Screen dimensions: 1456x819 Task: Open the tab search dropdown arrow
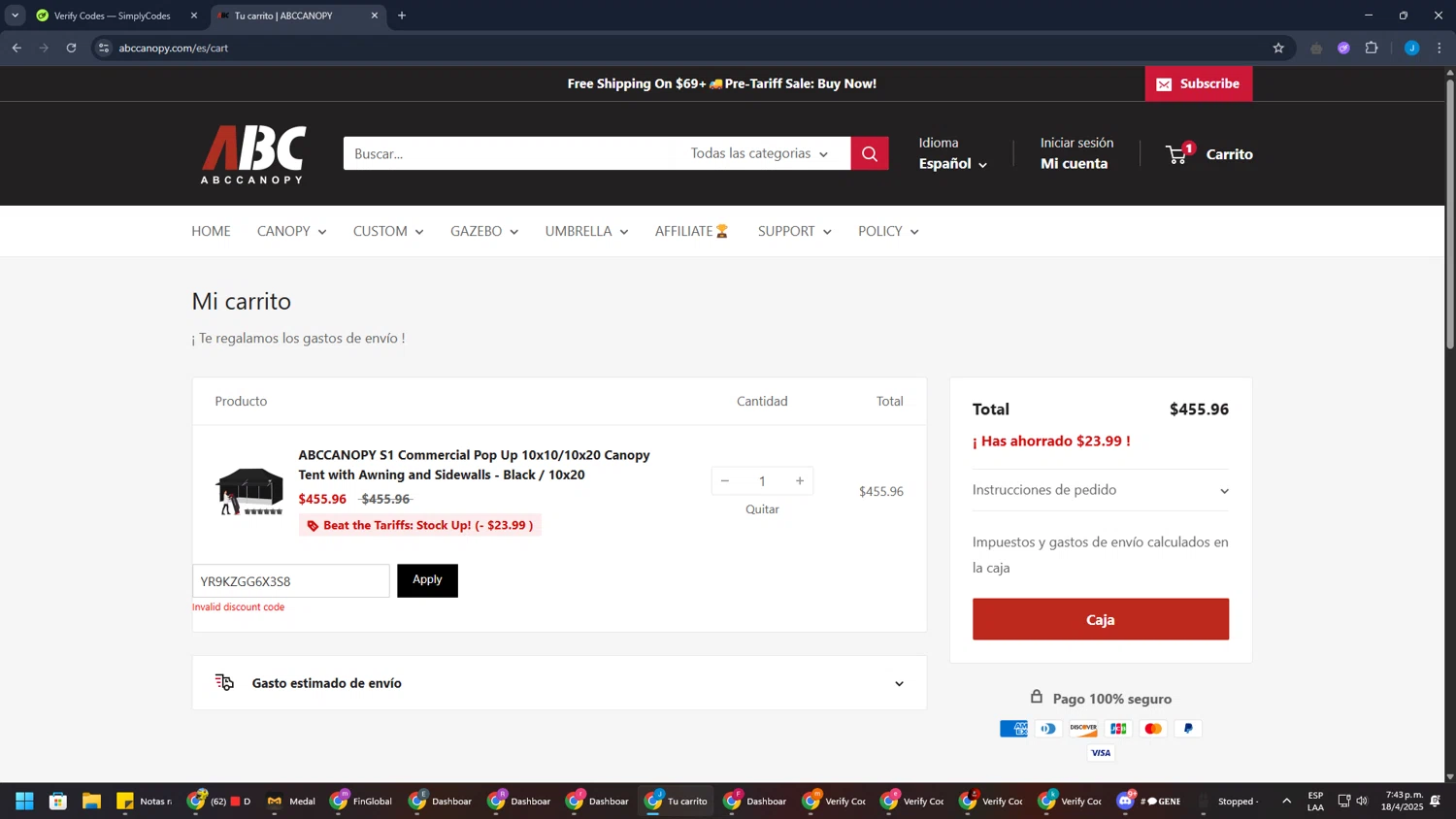point(15,16)
